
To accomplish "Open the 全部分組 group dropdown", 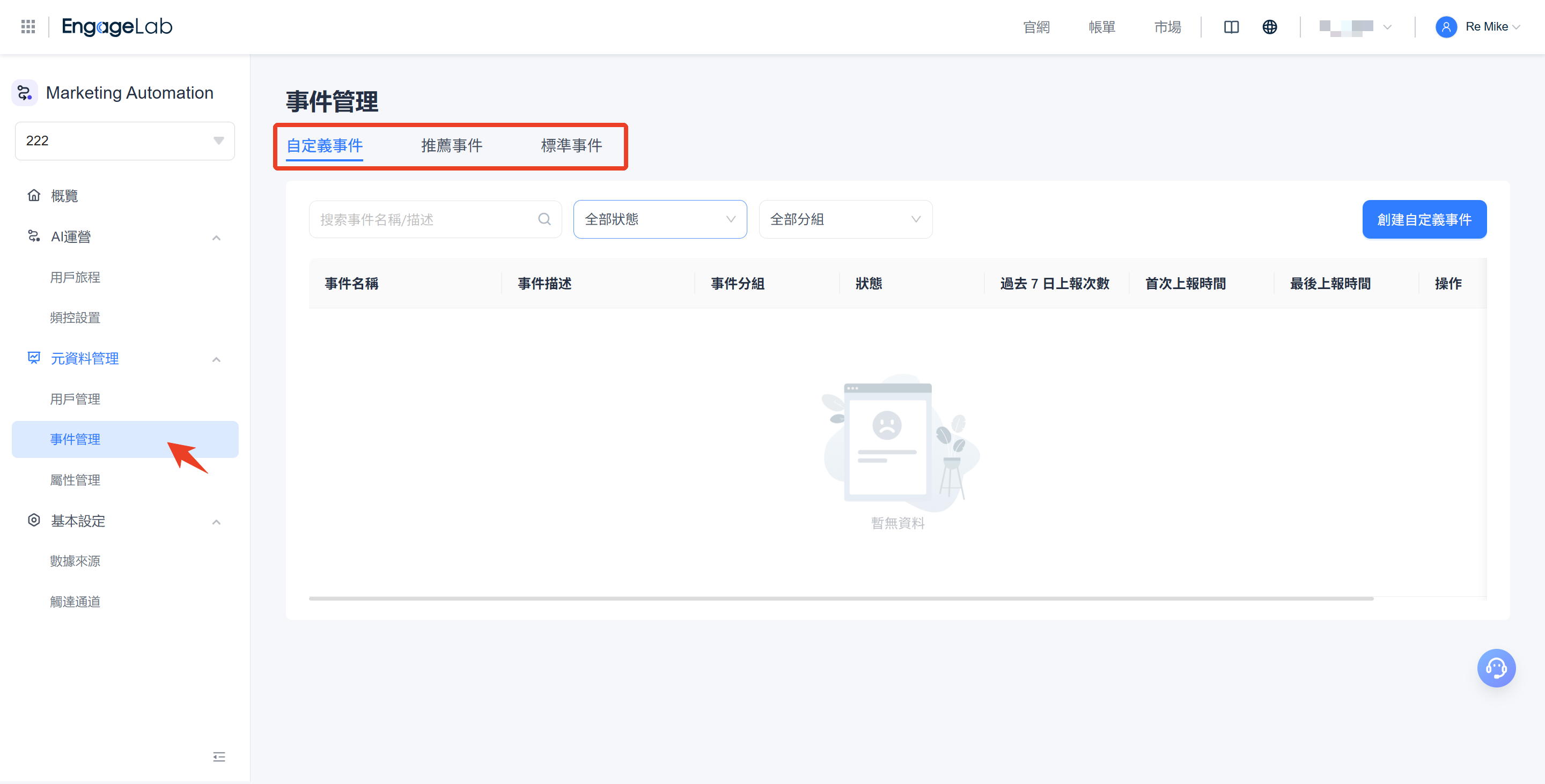I will (844, 219).
